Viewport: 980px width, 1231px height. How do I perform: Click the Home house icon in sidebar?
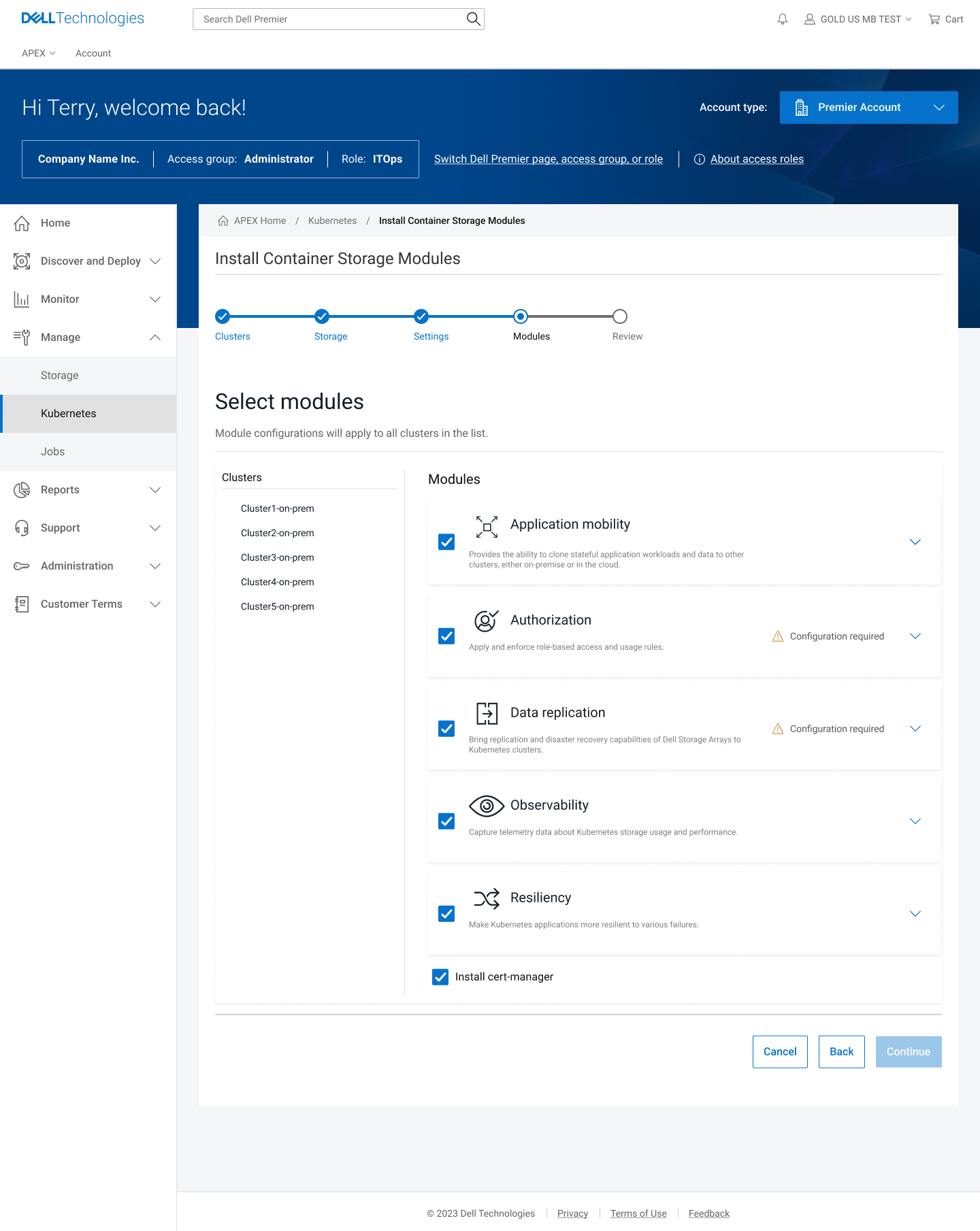pos(22,223)
